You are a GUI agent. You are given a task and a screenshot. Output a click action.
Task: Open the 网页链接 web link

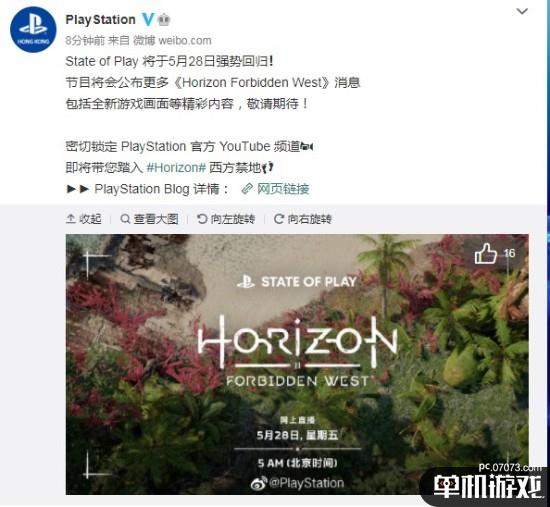tap(283, 189)
